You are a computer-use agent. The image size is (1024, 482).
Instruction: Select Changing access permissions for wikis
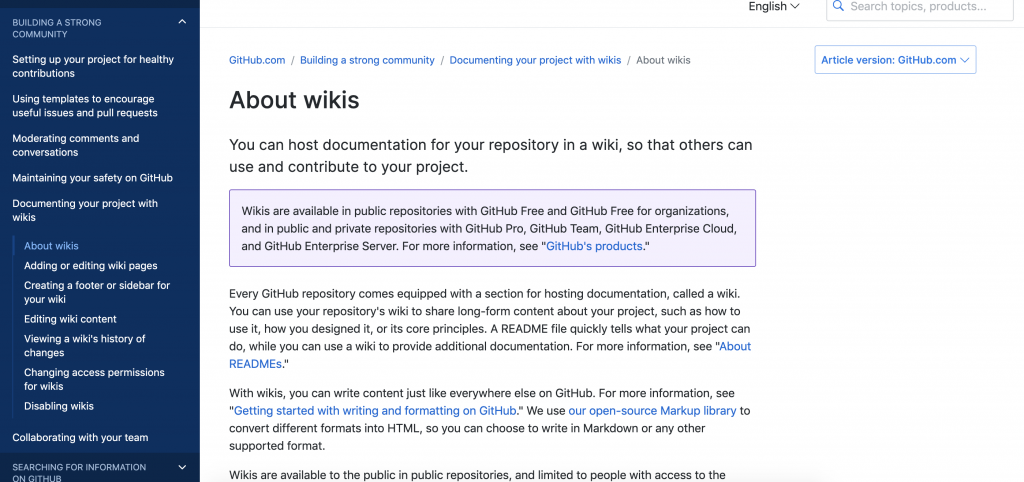pos(94,379)
